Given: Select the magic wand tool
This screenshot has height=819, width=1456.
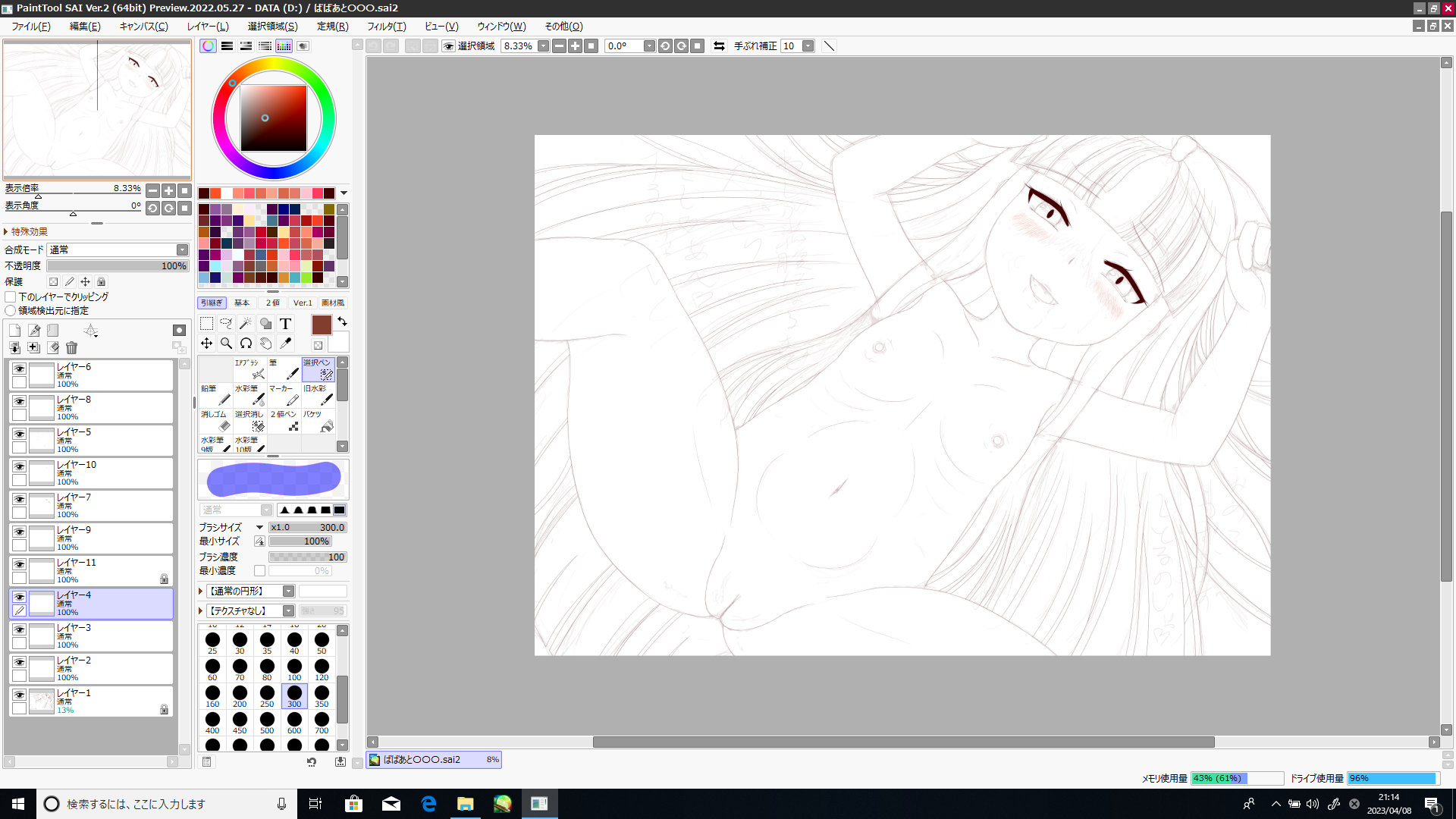Looking at the screenshot, I should (246, 324).
